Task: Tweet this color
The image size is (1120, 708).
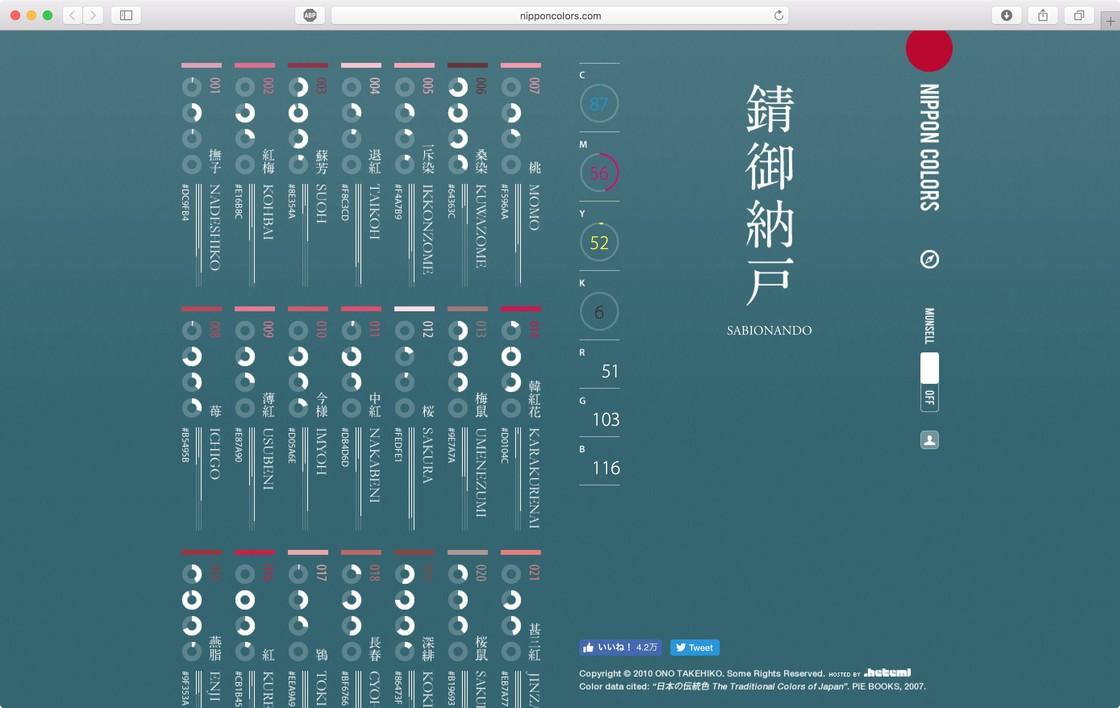Action: [x=694, y=647]
